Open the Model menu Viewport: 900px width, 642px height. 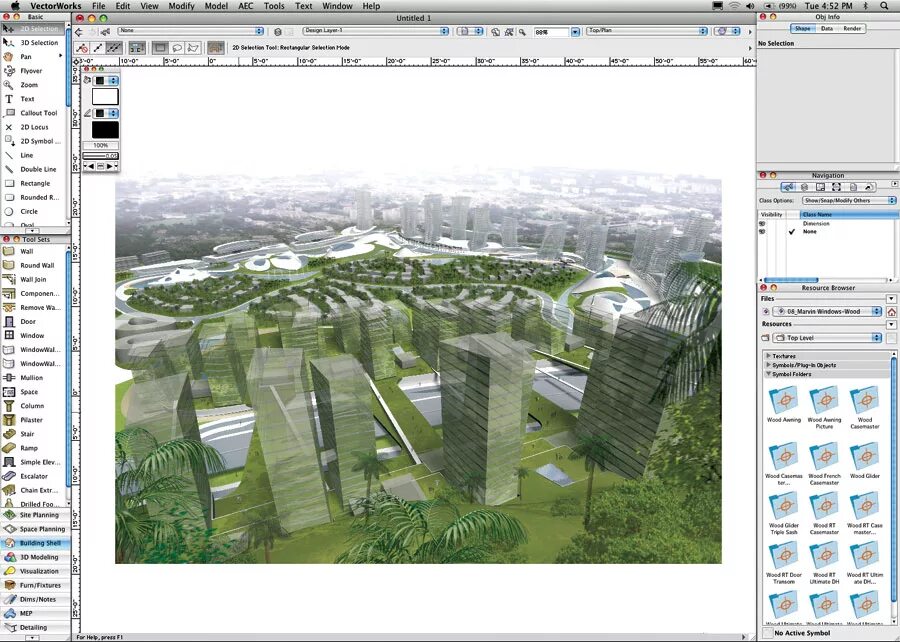(216, 6)
